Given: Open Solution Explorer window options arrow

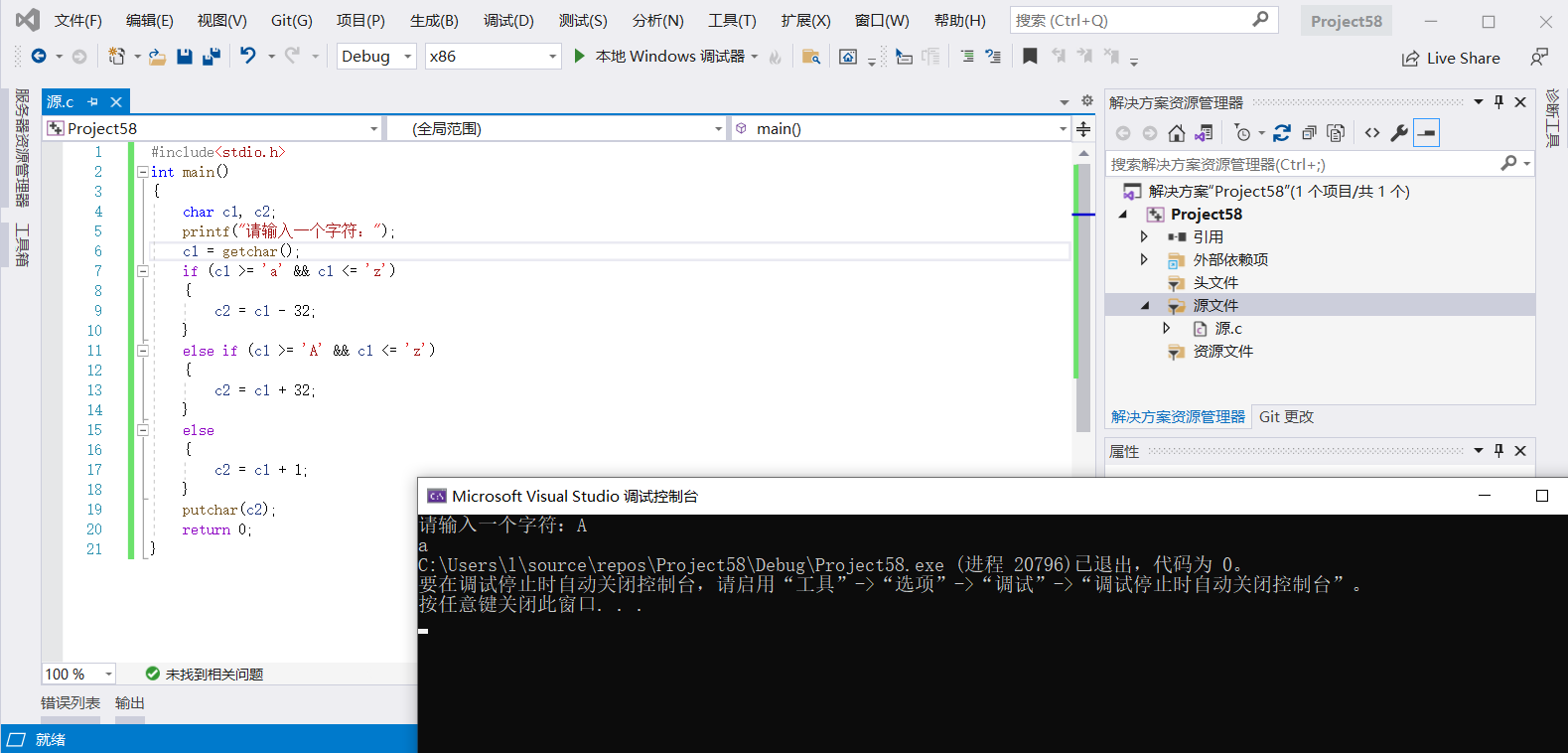Looking at the screenshot, I should tap(1479, 101).
